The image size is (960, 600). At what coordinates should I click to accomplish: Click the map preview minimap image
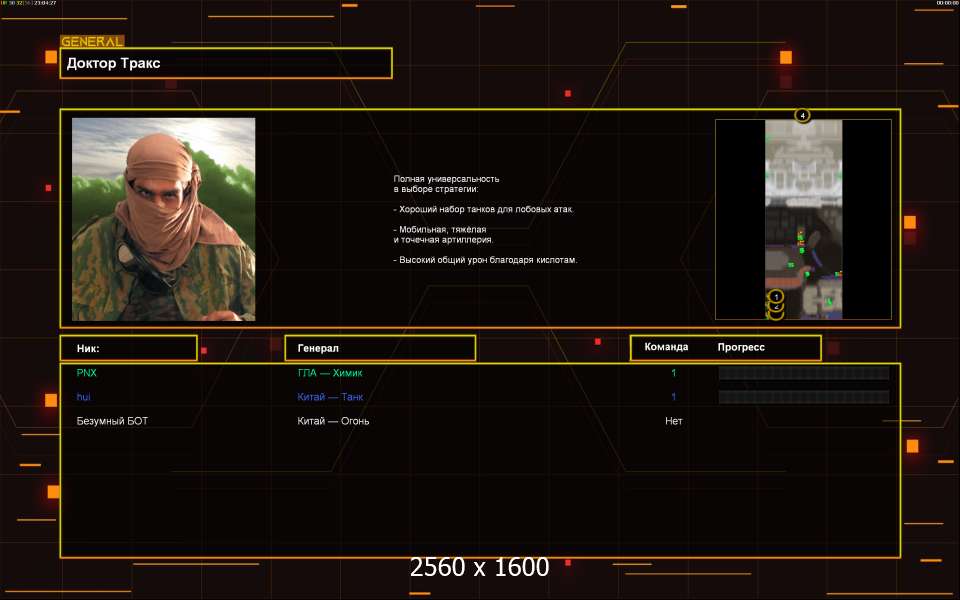pos(803,219)
